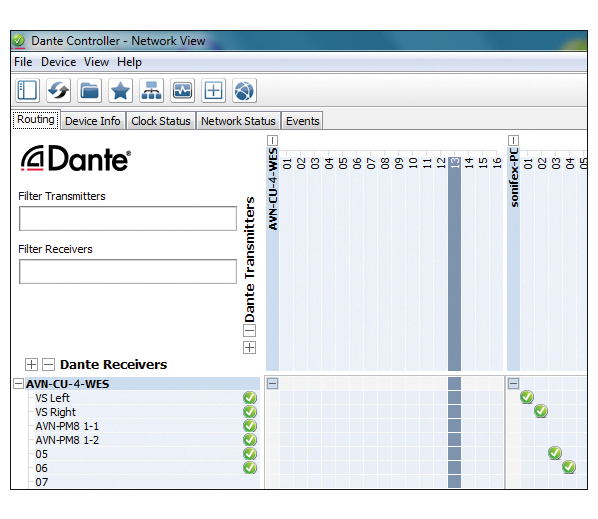Click the Filter Receivers input field
This screenshot has width=598, height=519.
[128, 272]
